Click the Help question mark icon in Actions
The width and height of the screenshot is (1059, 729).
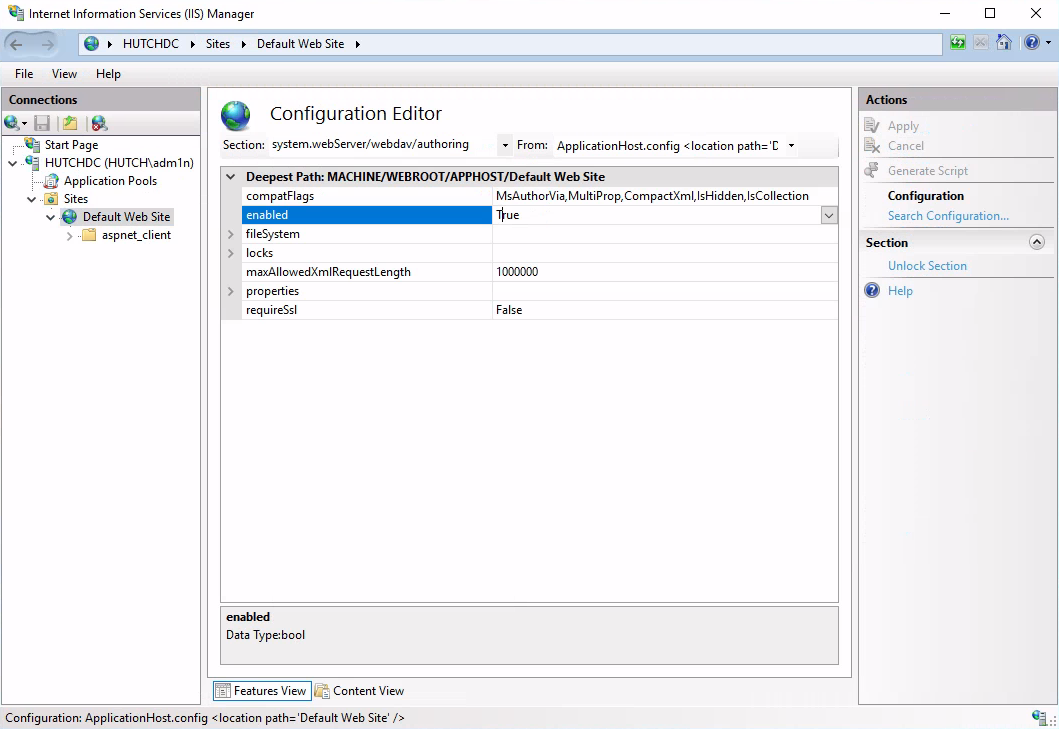coord(872,291)
